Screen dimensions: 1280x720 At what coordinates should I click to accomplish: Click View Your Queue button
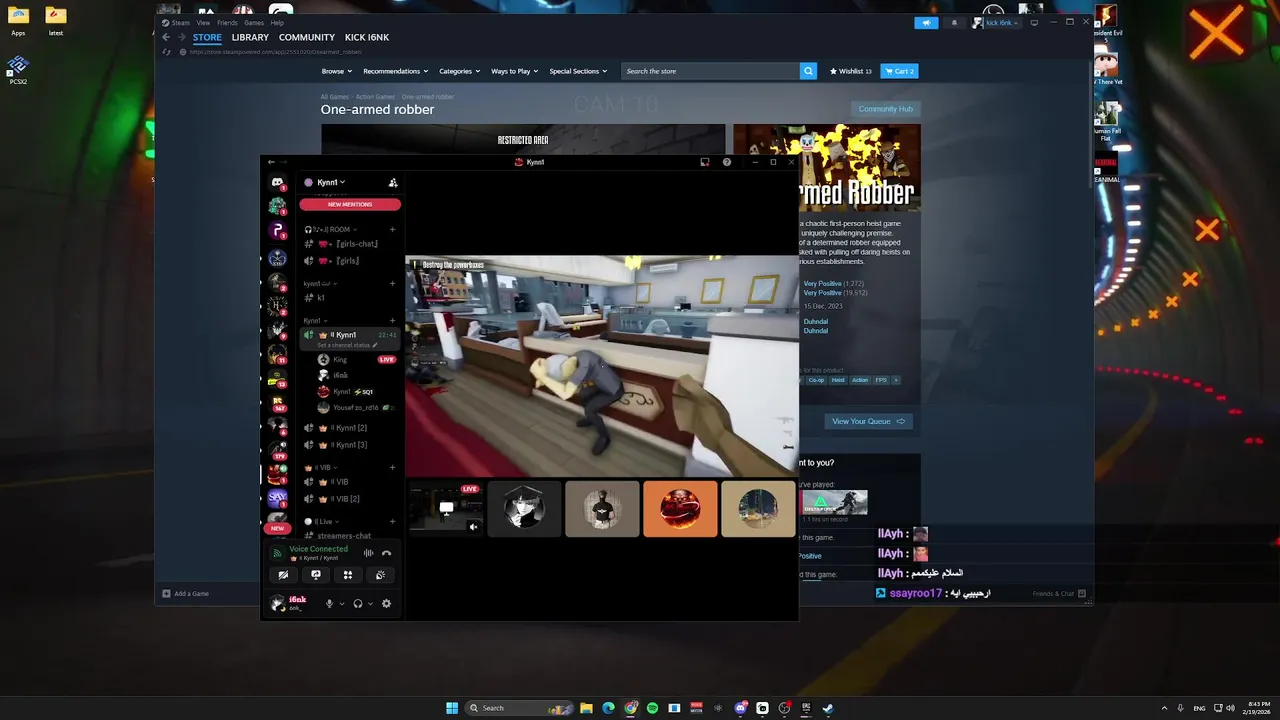pyautogui.click(x=868, y=421)
